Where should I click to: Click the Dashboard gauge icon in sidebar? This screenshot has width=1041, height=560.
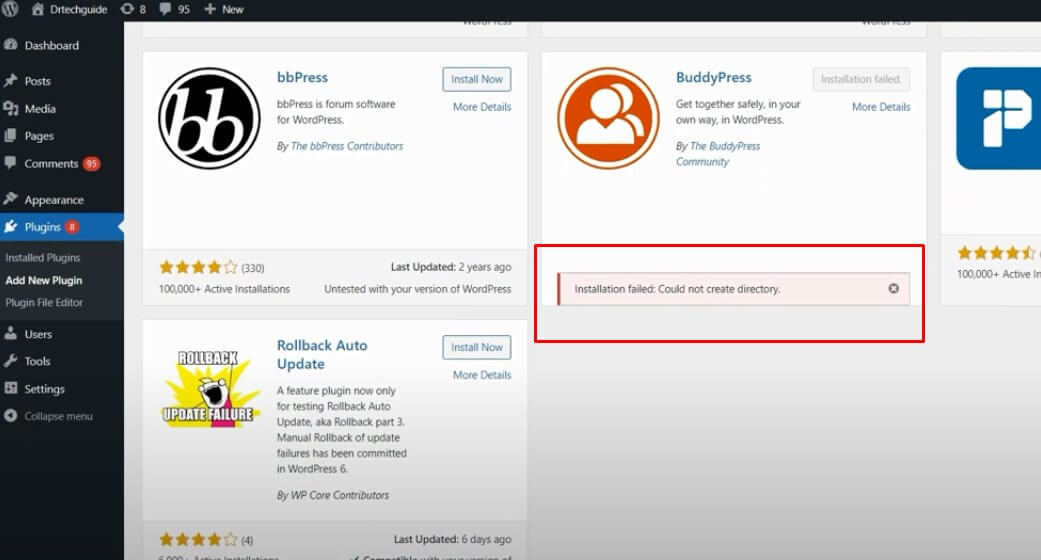point(11,45)
